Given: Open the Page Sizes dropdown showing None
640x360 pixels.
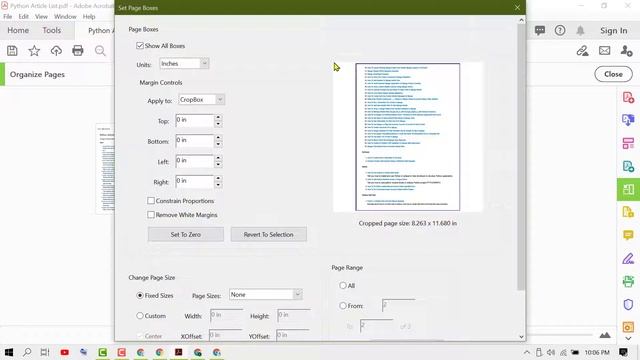Looking at the screenshot, I should click(265, 295).
